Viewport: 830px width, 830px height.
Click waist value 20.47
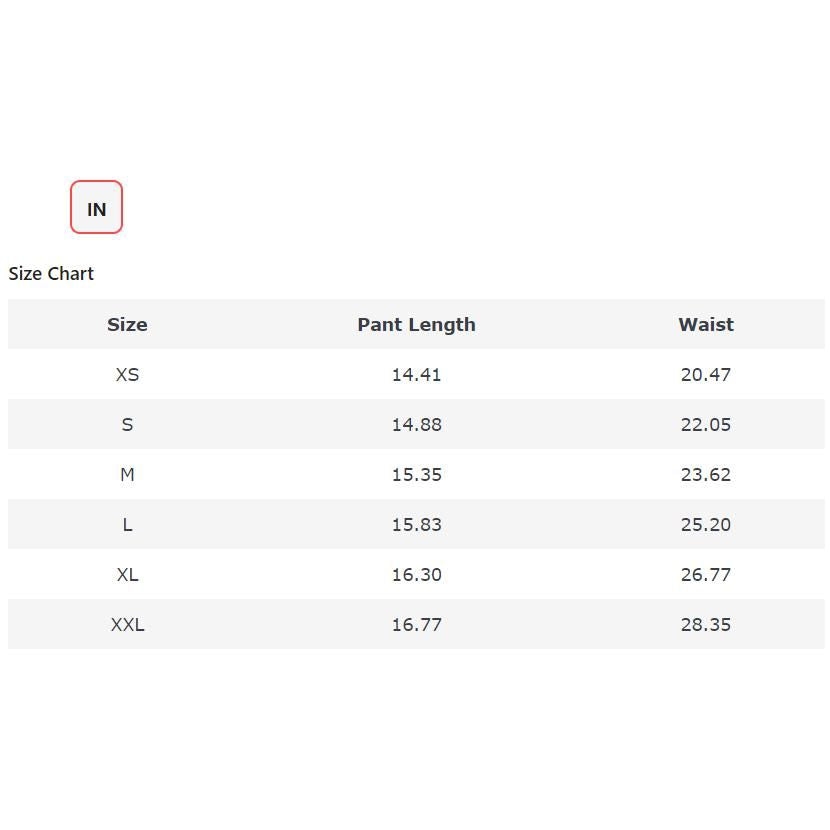pos(705,375)
